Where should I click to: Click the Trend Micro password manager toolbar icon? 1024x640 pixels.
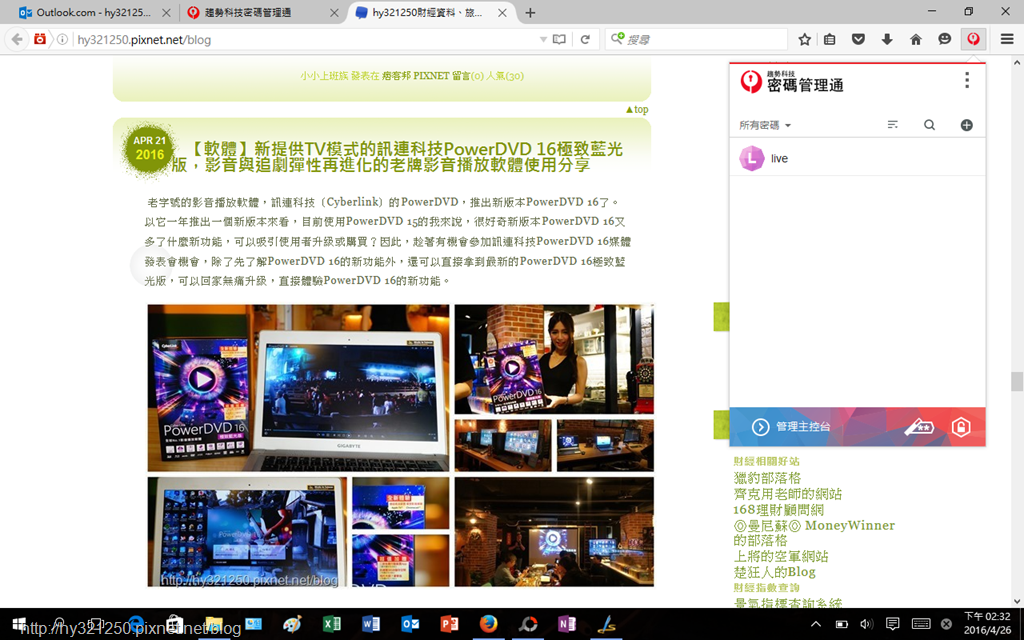coord(973,39)
